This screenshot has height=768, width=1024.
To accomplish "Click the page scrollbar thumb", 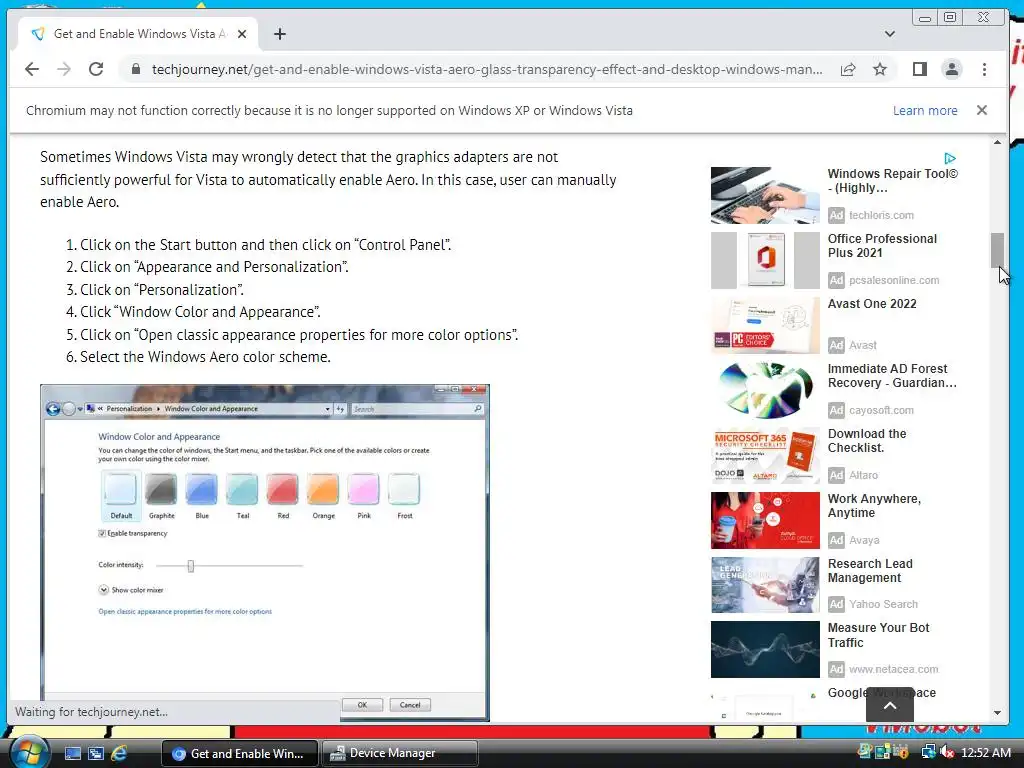I will pyautogui.click(x=997, y=249).
